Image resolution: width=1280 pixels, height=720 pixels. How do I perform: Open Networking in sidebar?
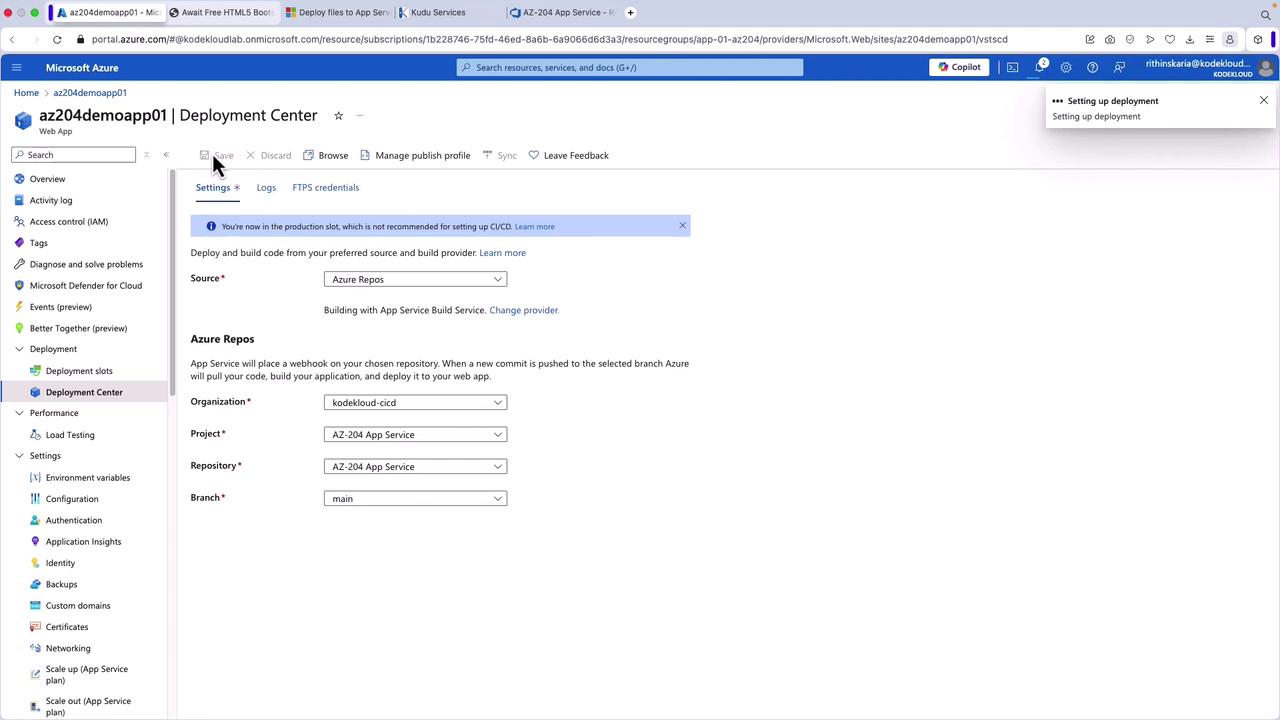[68, 648]
